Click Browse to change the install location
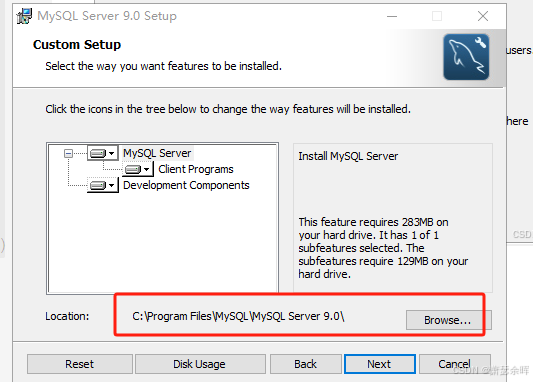This screenshot has height=382, width=533. pos(448,320)
